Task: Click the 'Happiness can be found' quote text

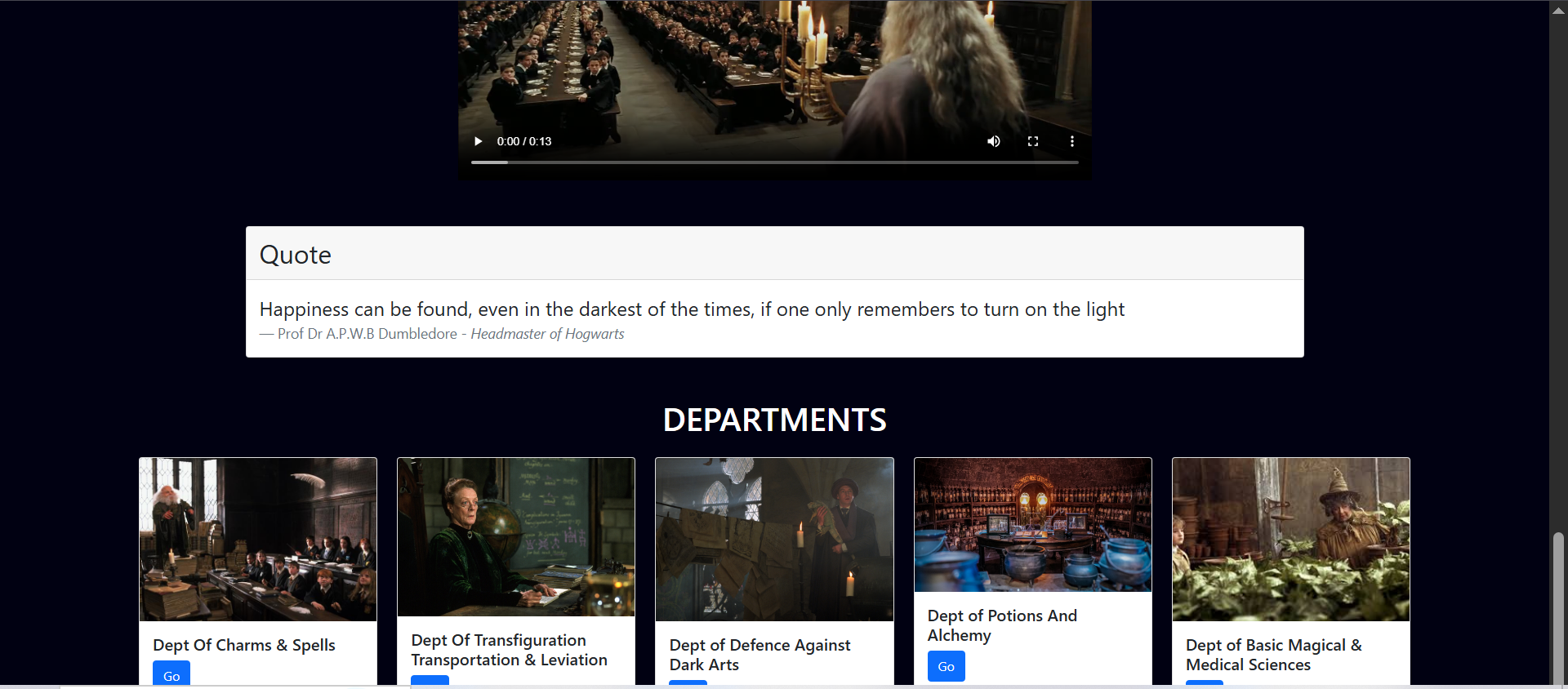Action: (x=692, y=309)
